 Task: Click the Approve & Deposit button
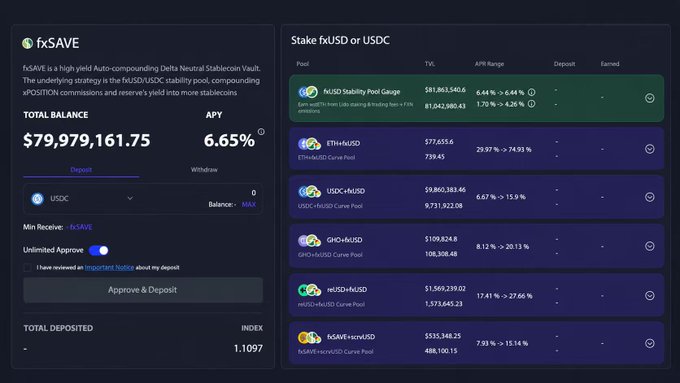143,290
